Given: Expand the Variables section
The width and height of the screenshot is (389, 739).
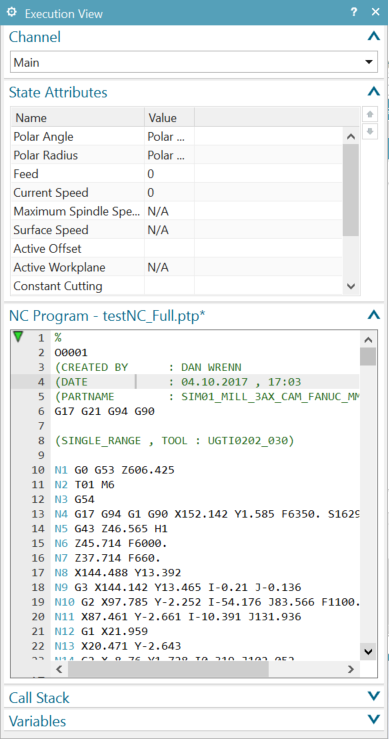Looking at the screenshot, I should (373, 719).
